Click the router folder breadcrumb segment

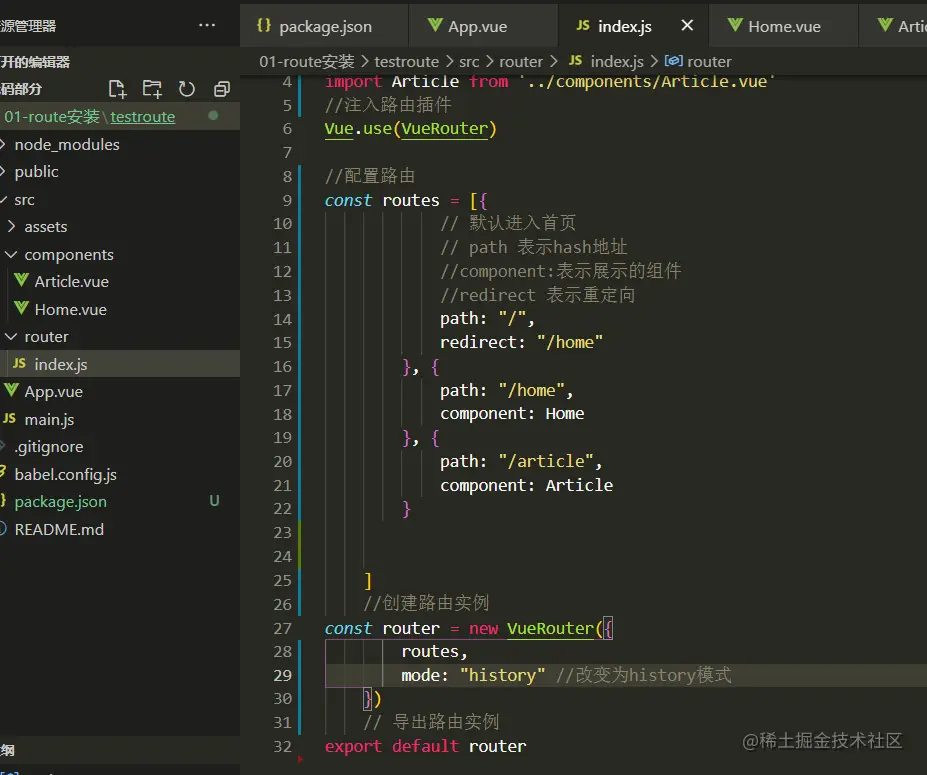(521, 61)
